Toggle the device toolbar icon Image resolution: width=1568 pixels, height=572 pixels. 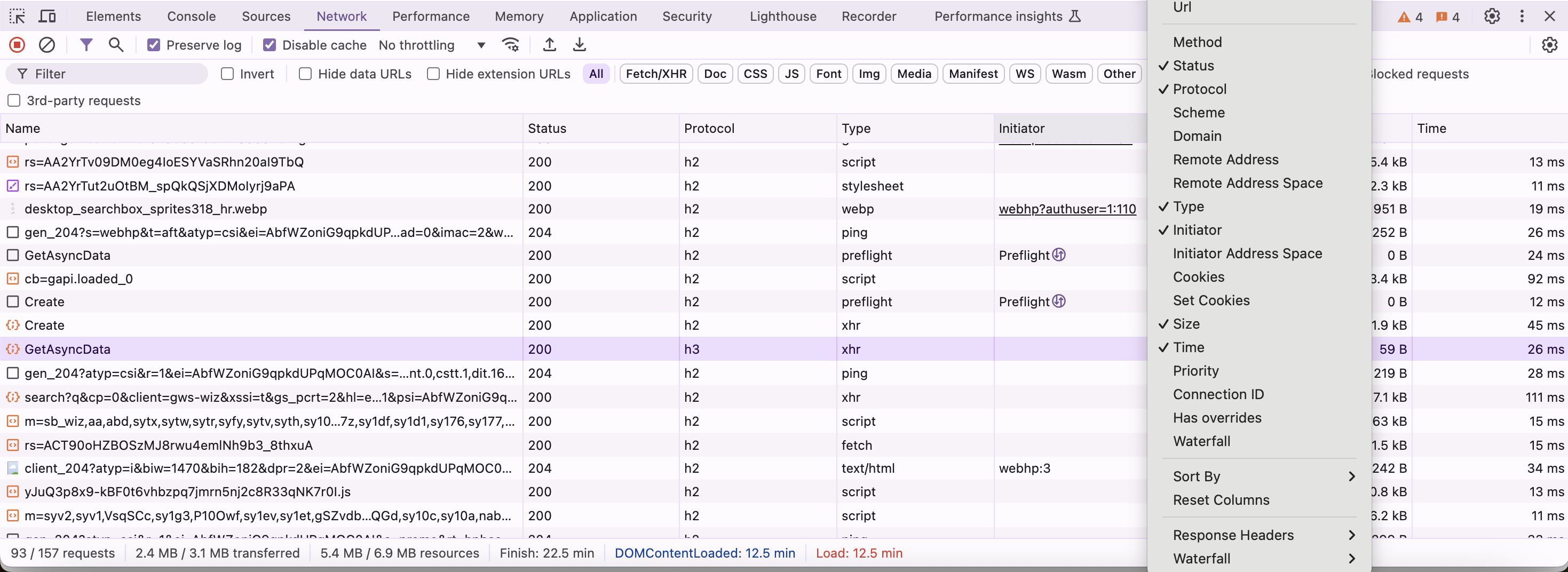pos(47,17)
